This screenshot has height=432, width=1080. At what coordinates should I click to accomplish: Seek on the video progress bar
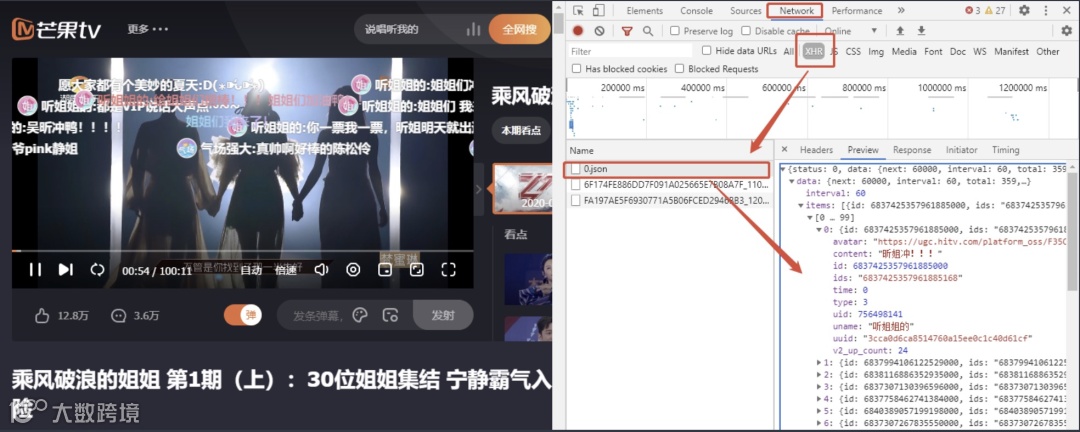[242, 251]
